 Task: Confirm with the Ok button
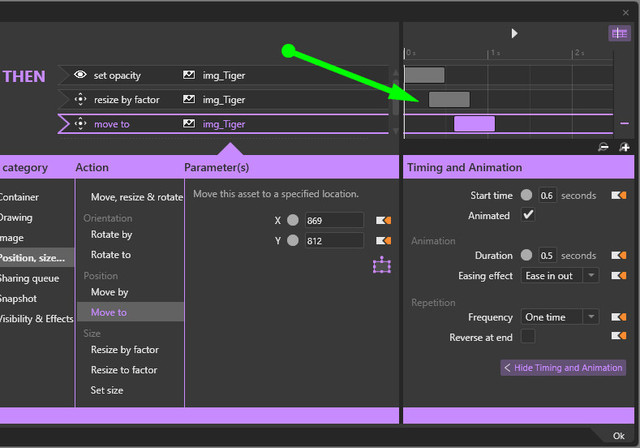point(618,436)
